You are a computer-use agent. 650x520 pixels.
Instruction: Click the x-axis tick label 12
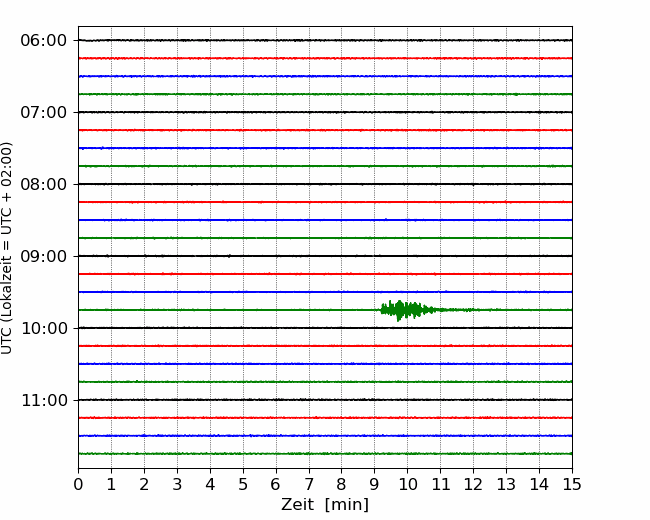tap(473, 484)
